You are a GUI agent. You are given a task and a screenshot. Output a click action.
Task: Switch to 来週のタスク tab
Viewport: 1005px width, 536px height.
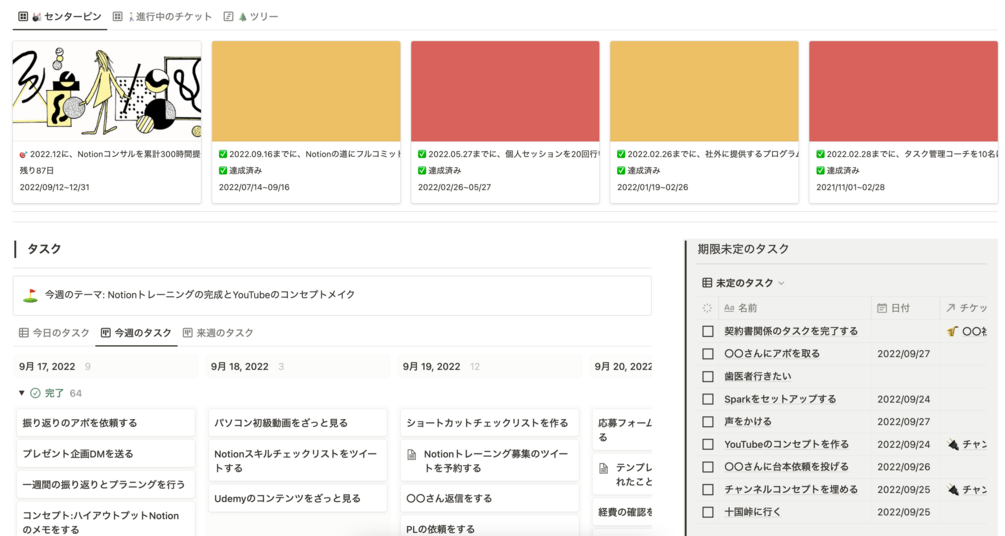(x=218, y=333)
